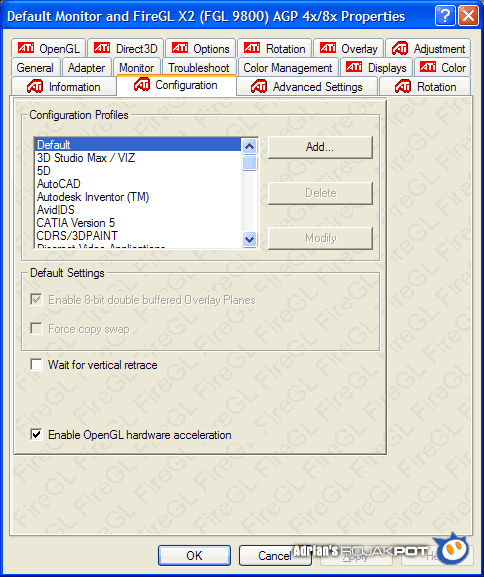Click the ATI icon on Information tab
Screen dimensions: 484x577
coord(35,86)
